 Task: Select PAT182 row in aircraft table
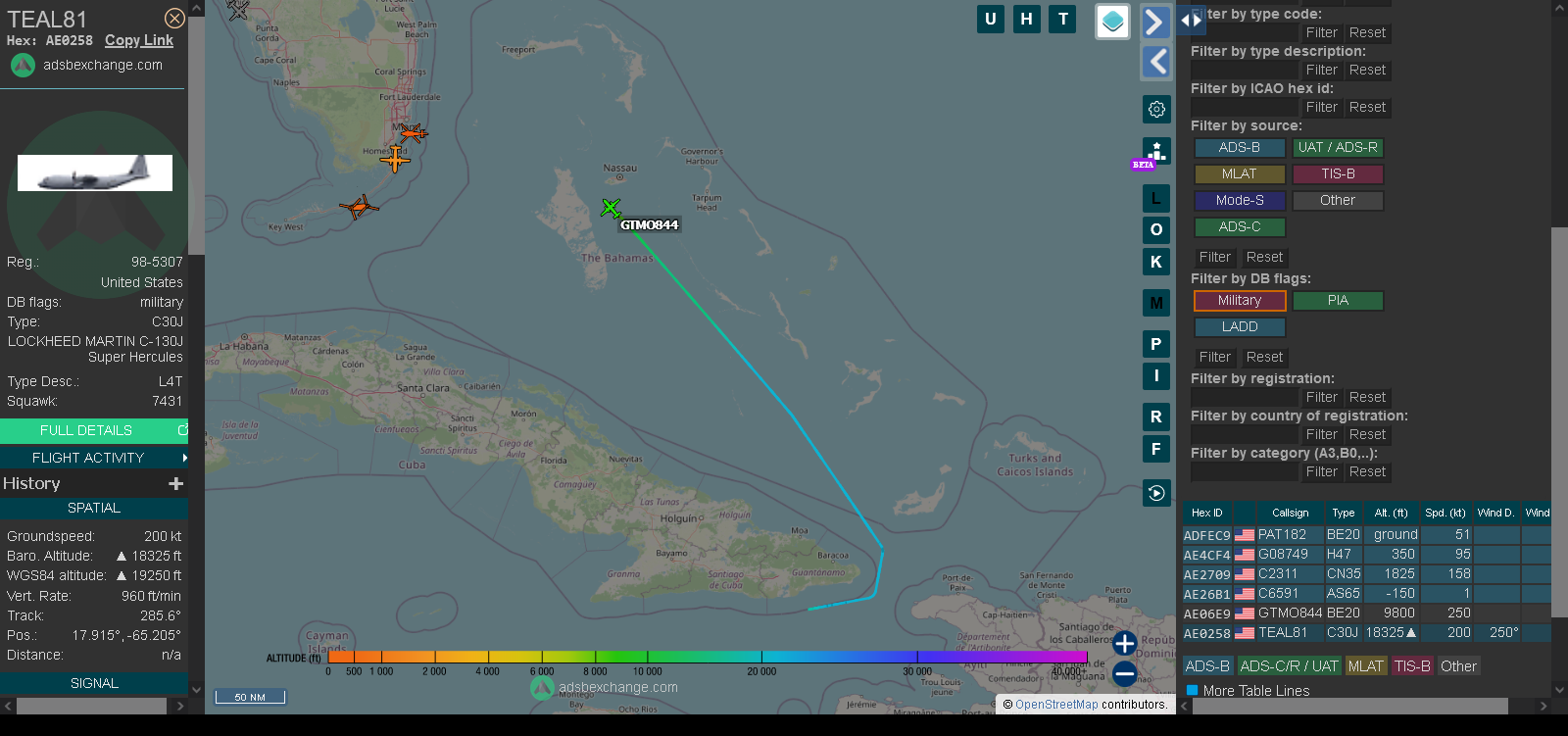pos(1366,535)
